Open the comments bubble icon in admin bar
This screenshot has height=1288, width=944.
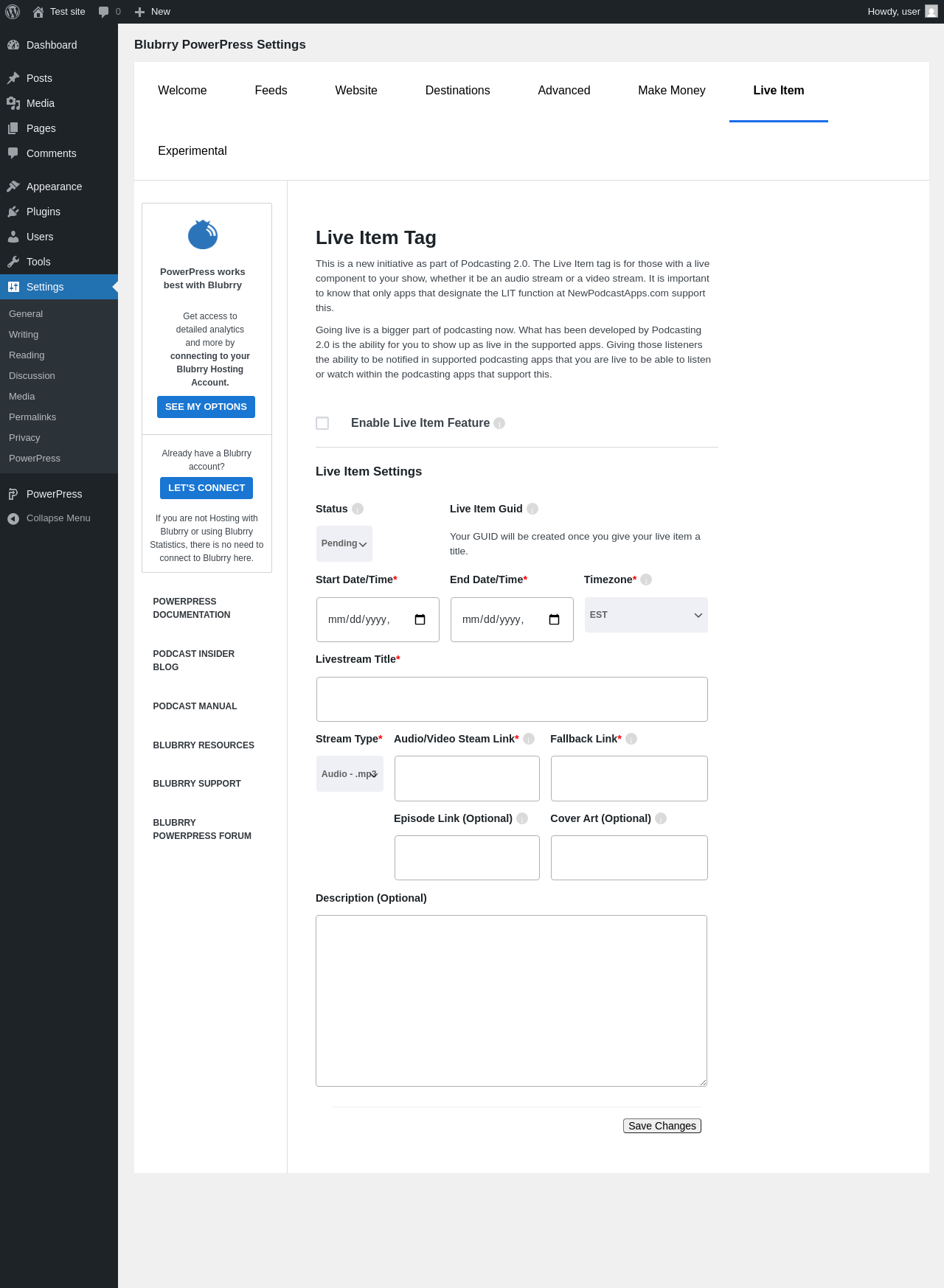(x=103, y=12)
